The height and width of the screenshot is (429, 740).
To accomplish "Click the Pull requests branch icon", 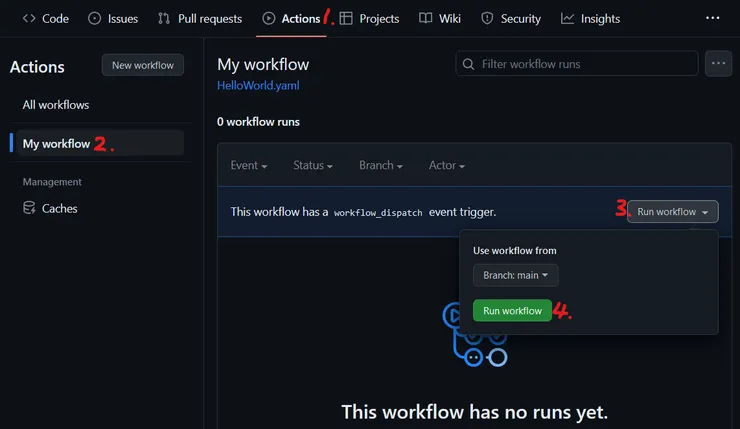I will tap(164, 18).
